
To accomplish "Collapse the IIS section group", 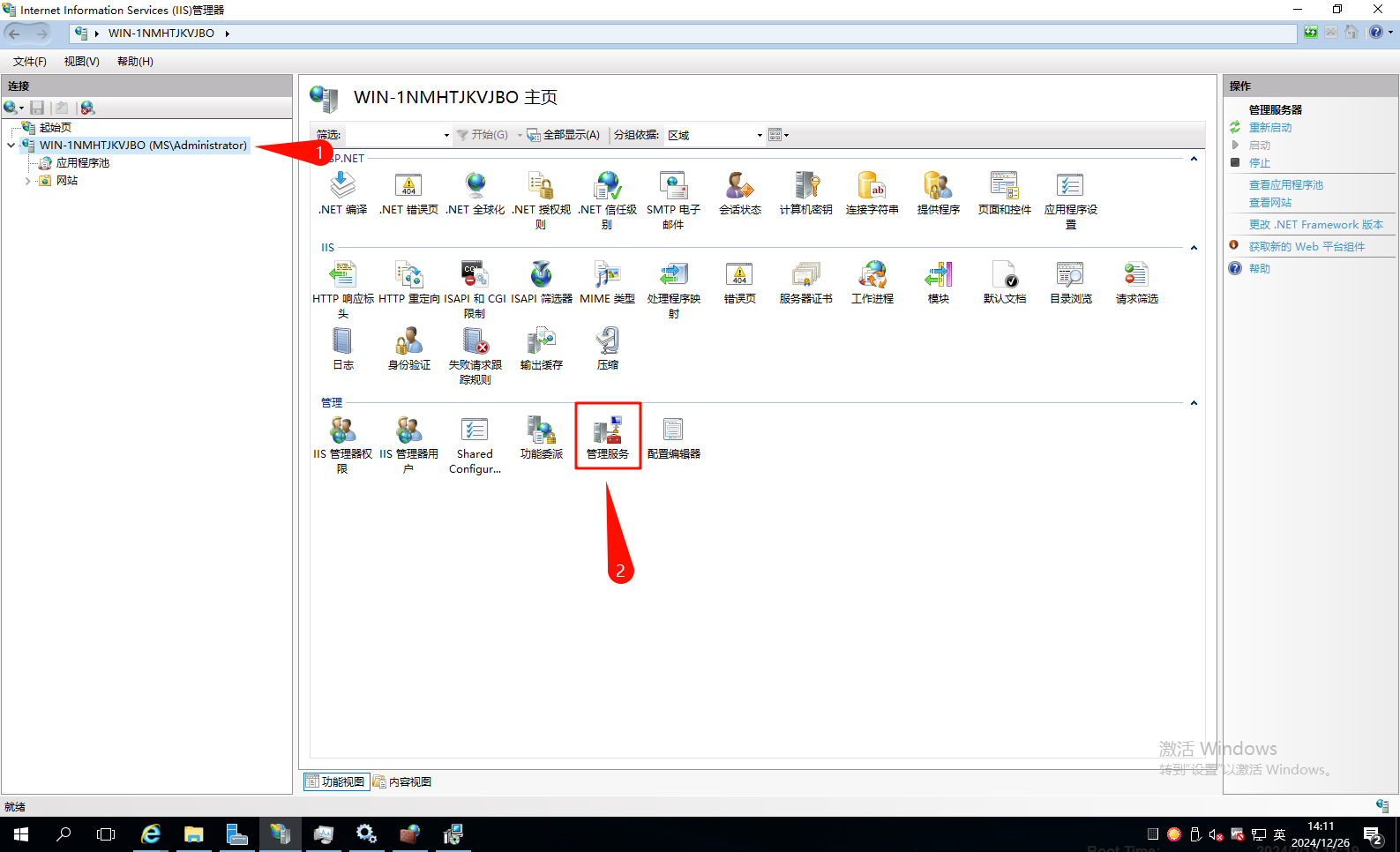I will click(x=1194, y=248).
